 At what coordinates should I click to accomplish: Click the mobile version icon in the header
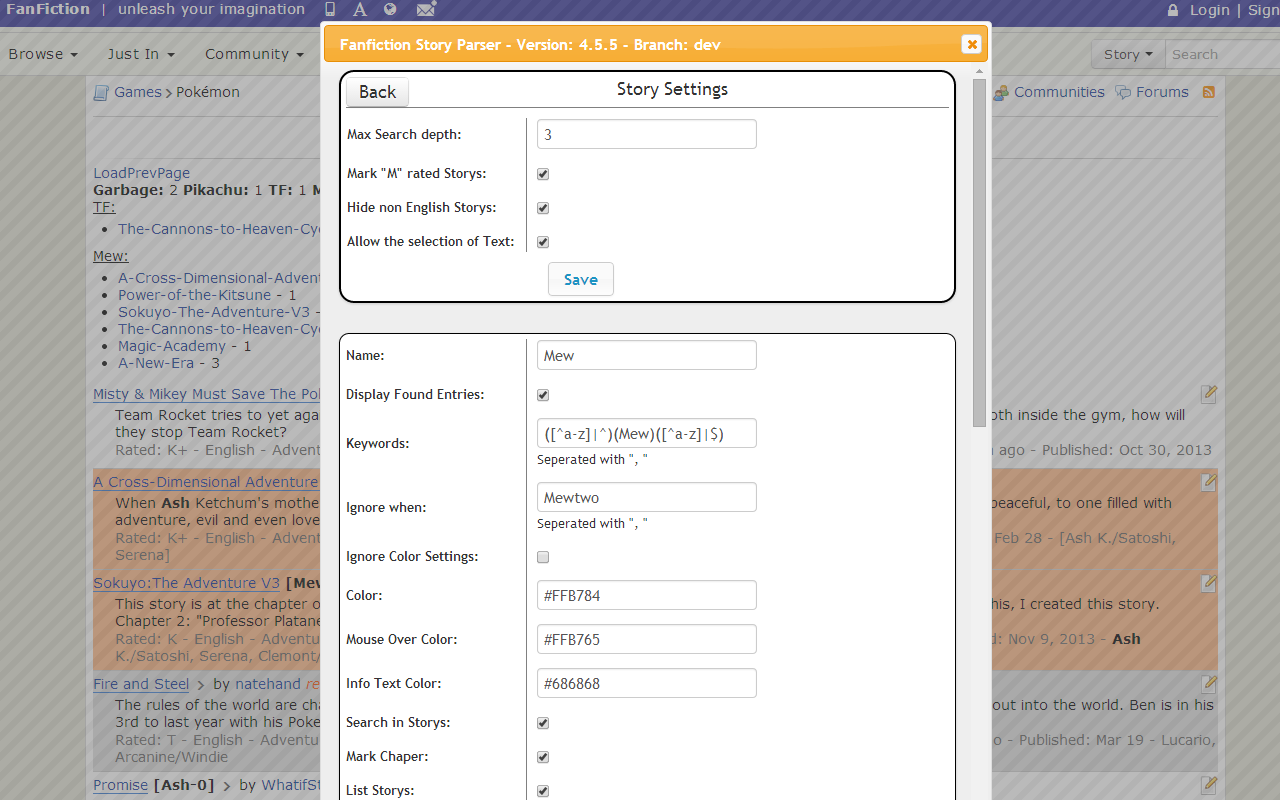point(331,10)
